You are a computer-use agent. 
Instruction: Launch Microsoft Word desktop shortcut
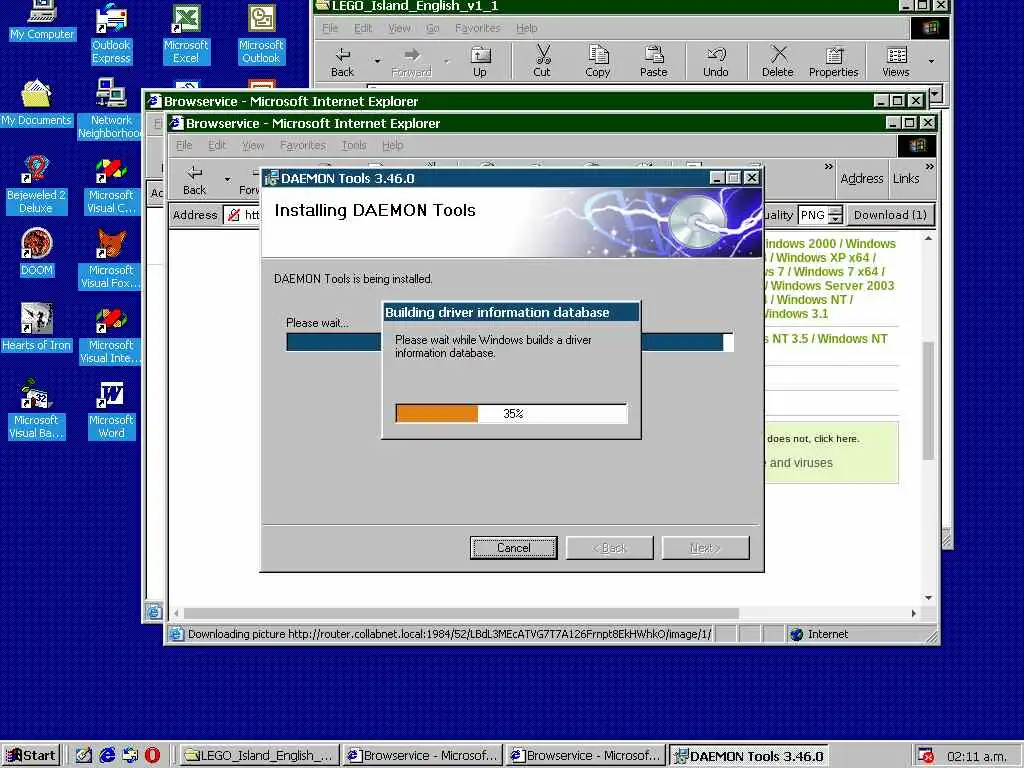111,410
